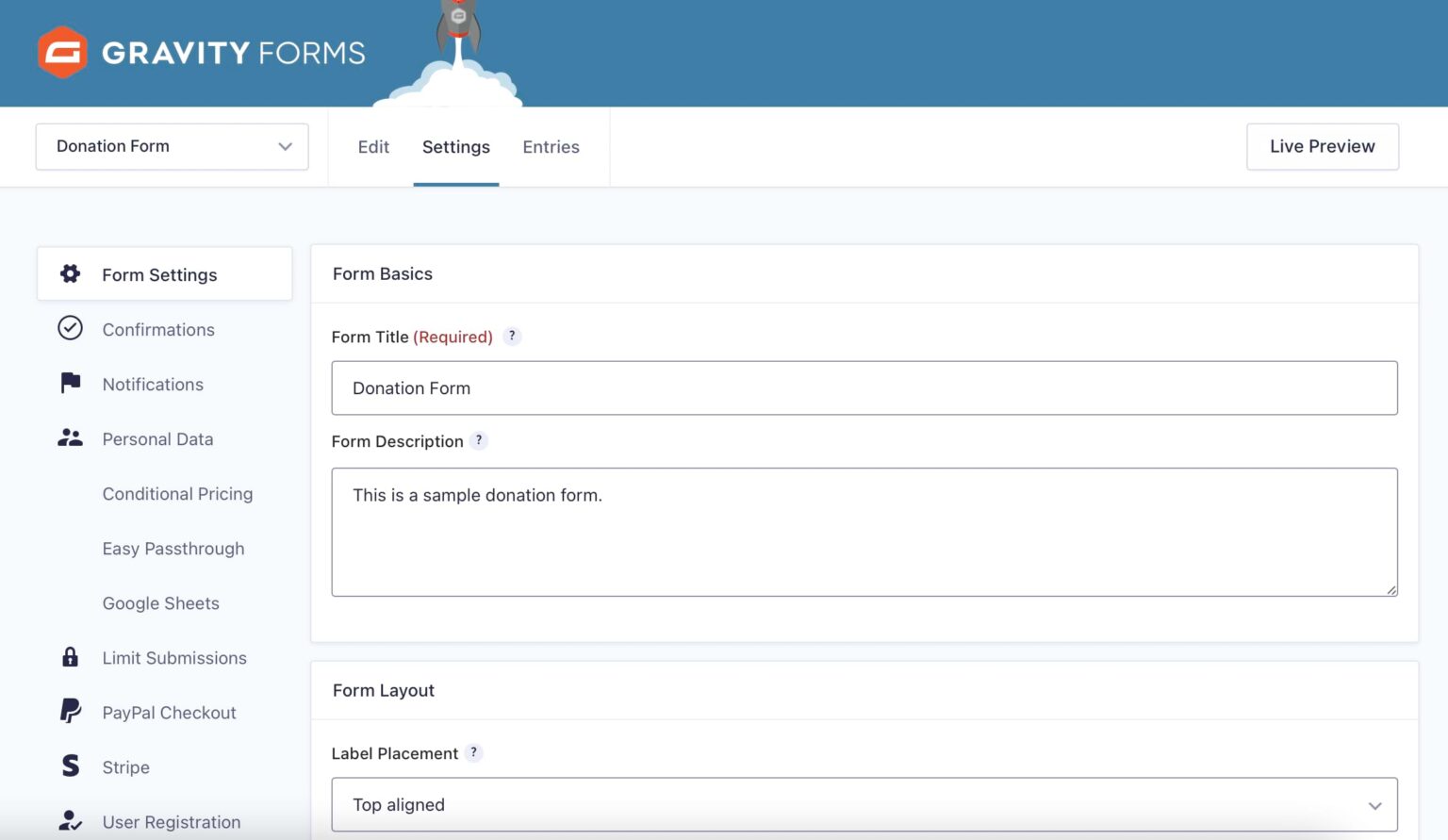The height and width of the screenshot is (840, 1448).
Task: Select the Form Settings gear icon
Action: click(x=70, y=273)
